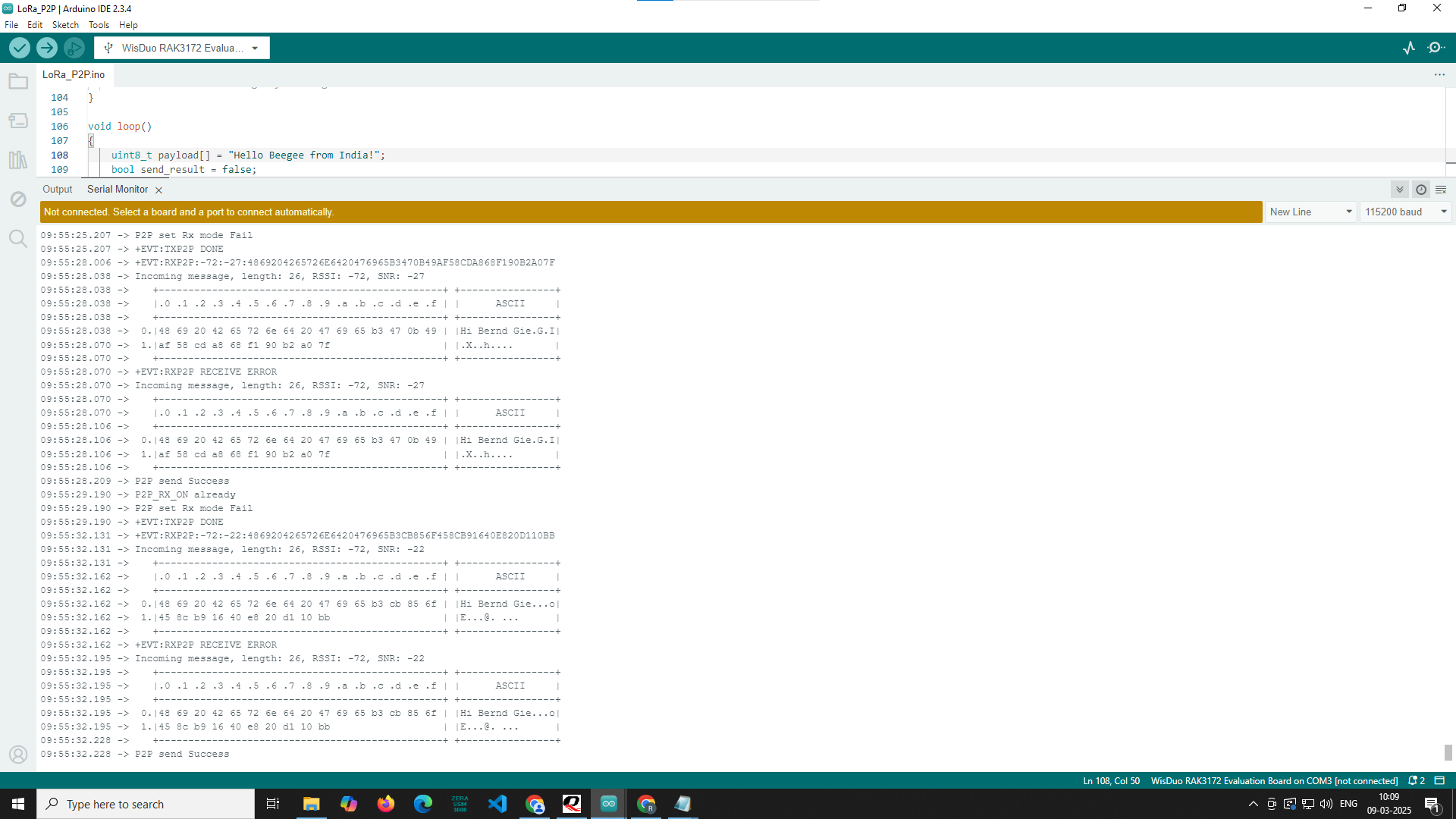Image resolution: width=1456 pixels, height=819 pixels.
Task: Open the Search magnifier in sidebar
Action: click(18, 239)
